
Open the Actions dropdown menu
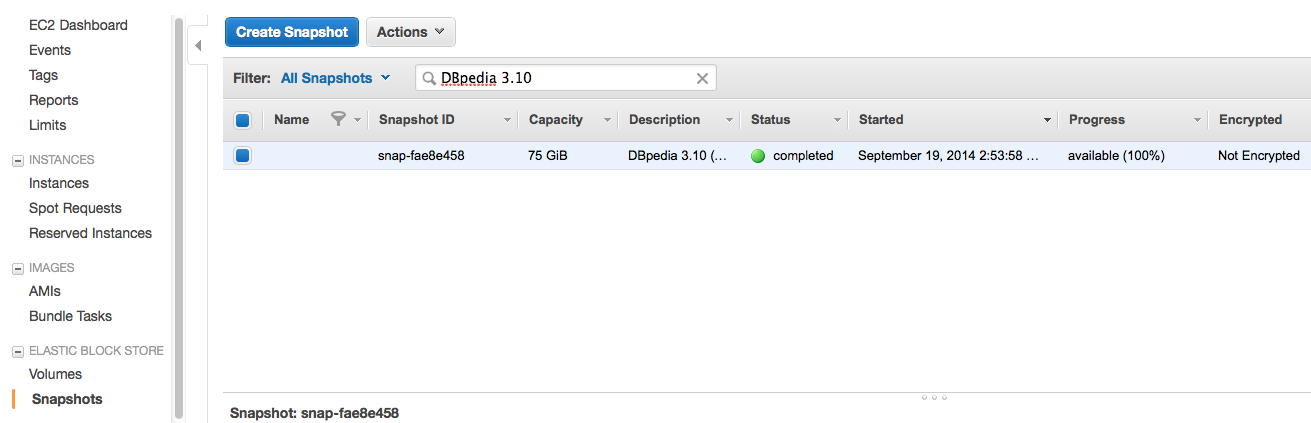point(410,32)
